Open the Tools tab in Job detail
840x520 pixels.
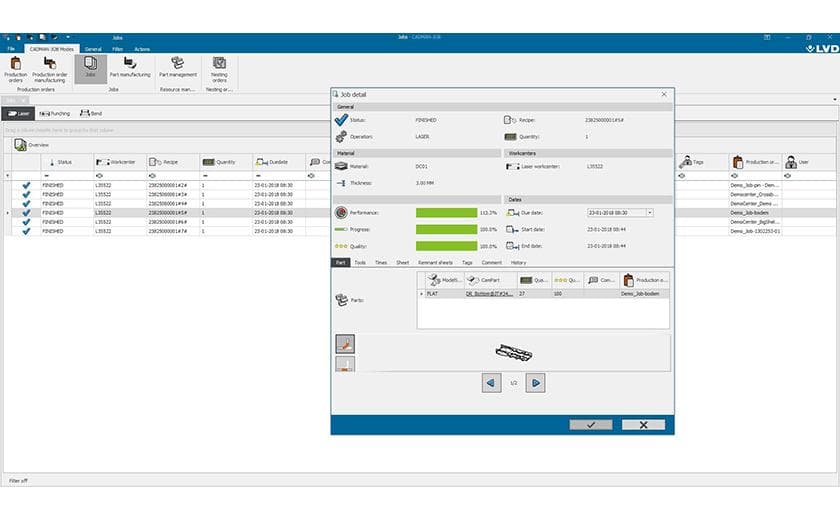(x=360, y=262)
